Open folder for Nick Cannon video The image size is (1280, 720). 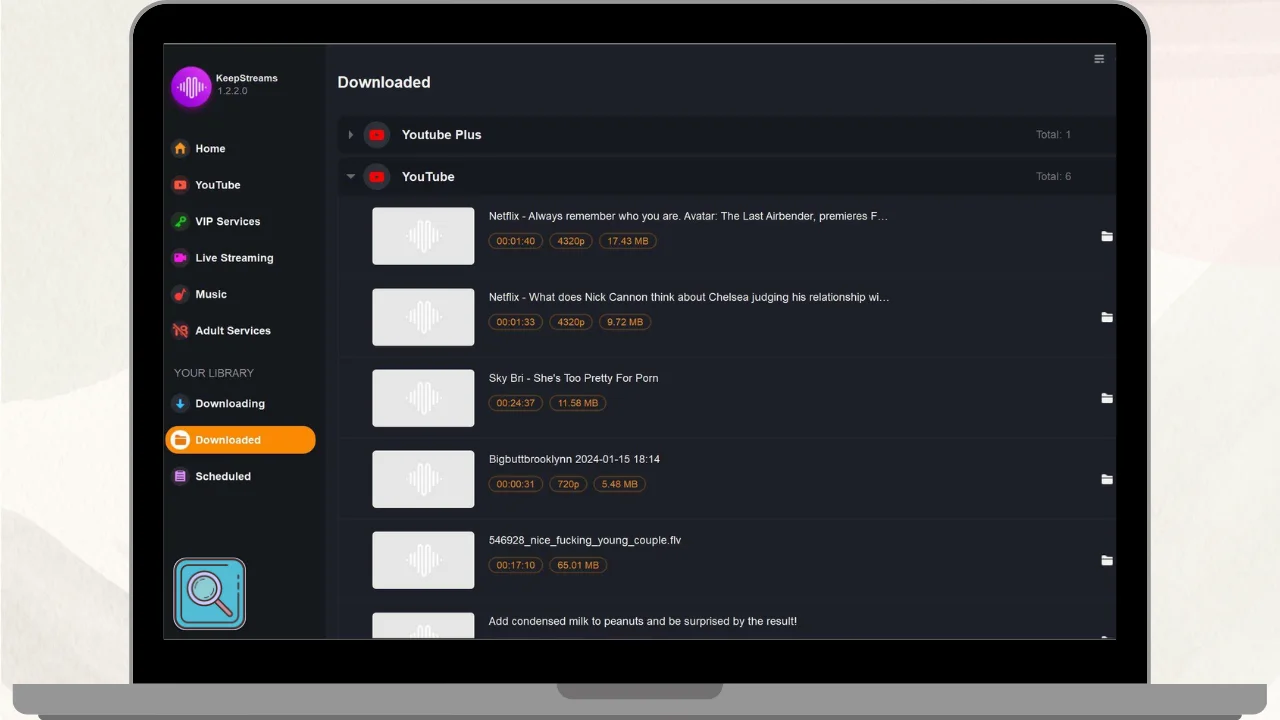coord(1107,318)
